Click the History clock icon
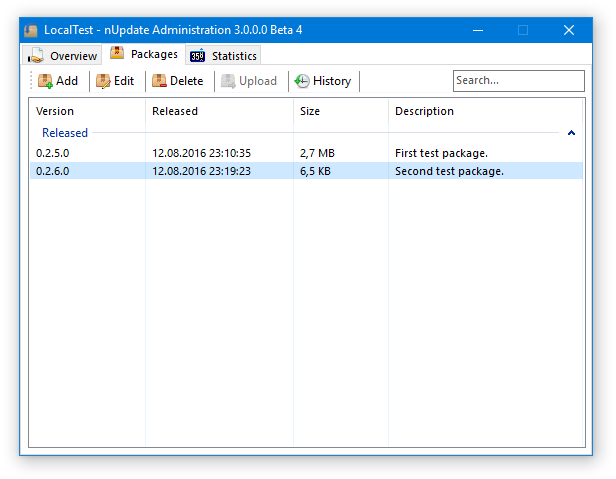The height and width of the screenshot is (479, 616). point(302,81)
